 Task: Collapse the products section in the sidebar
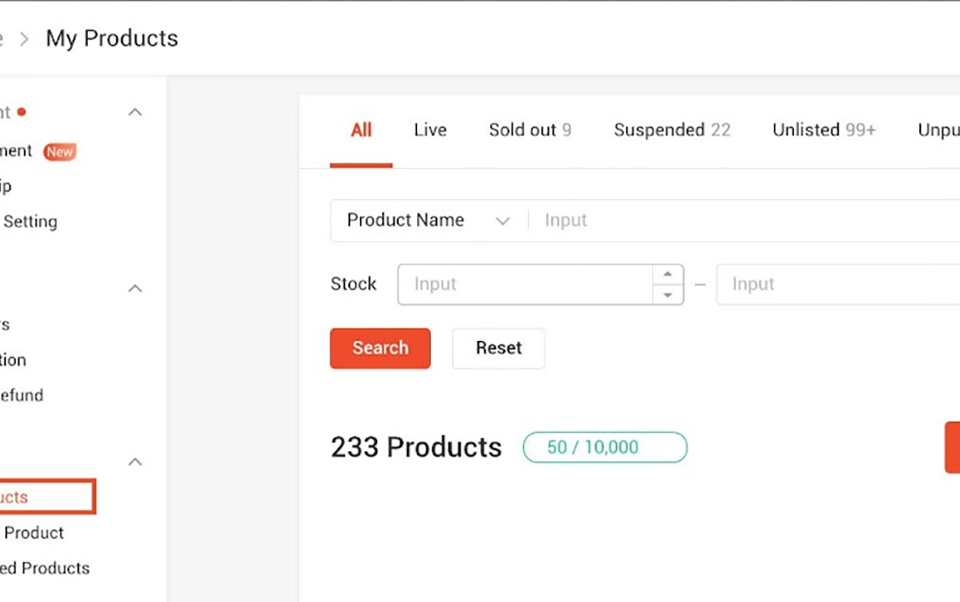click(135, 461)
